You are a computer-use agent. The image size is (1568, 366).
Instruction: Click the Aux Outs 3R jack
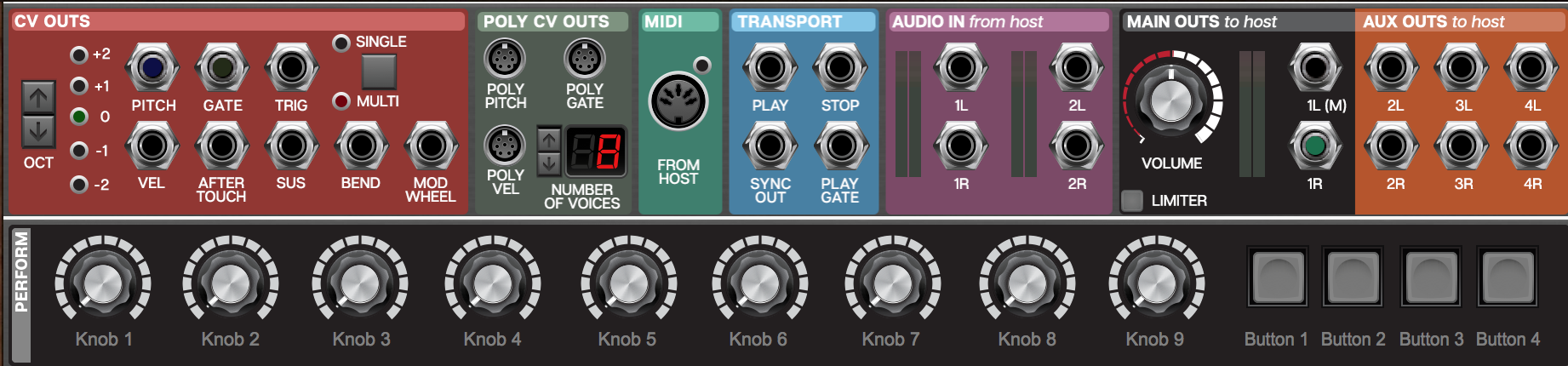(x=1462, y=146)
